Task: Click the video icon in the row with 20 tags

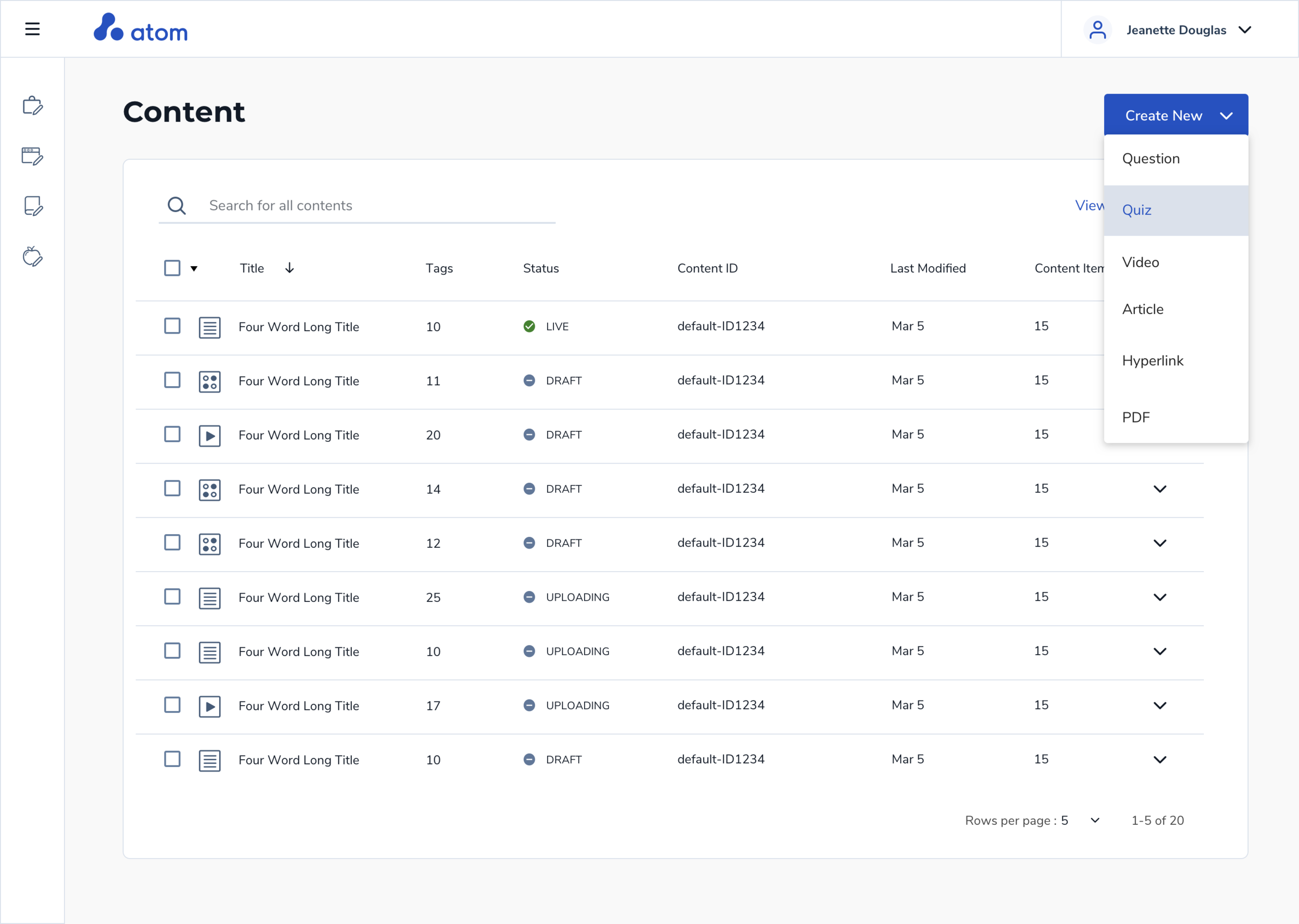Action: pos(210,436)
